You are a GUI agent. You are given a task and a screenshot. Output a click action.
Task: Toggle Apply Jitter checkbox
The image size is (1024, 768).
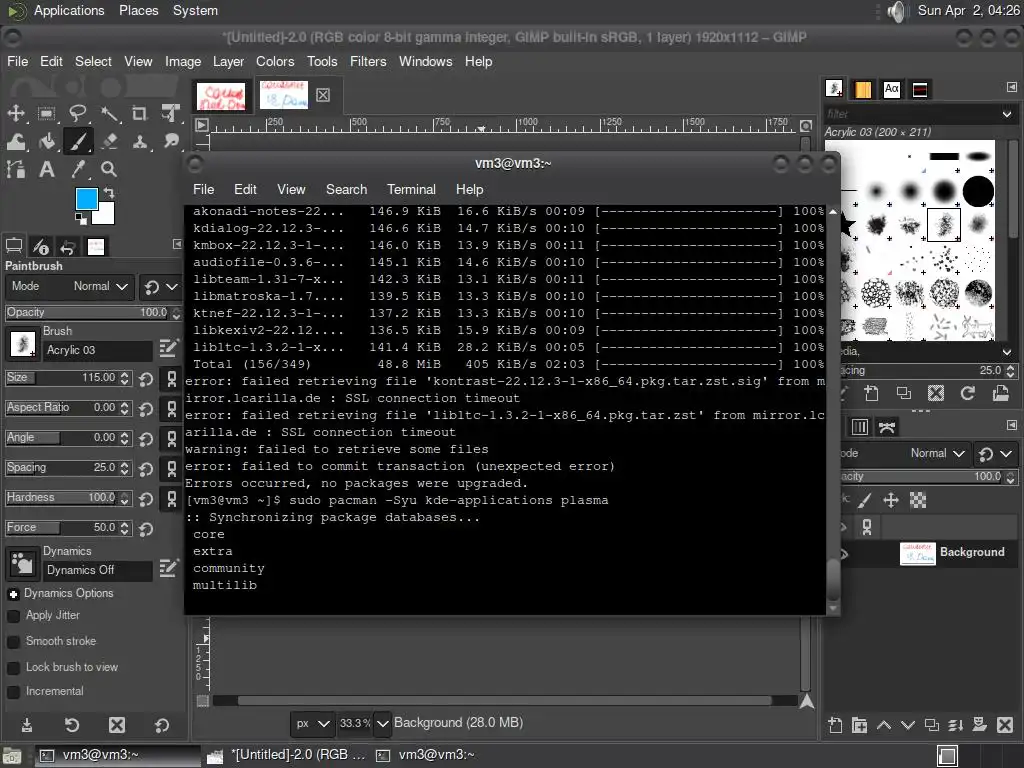click(13, 616)
